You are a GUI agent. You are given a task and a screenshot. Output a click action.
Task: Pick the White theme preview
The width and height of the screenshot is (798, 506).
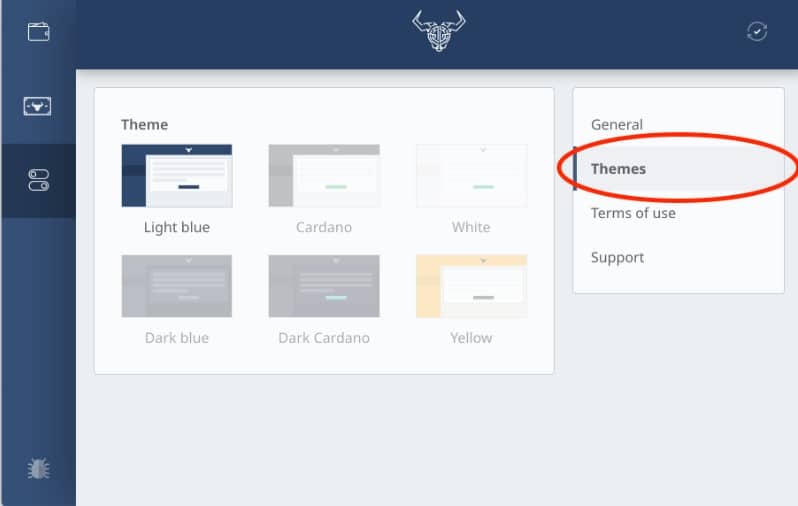pyautogui.click(x=471, y=176)
